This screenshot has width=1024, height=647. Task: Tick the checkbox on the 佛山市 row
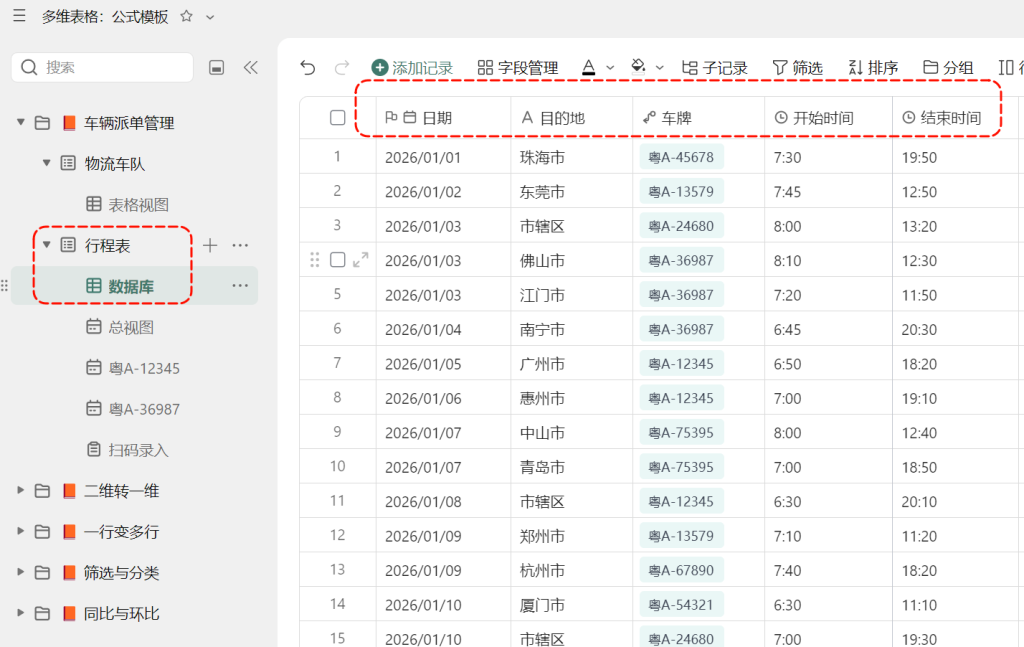tap(338, 260)
